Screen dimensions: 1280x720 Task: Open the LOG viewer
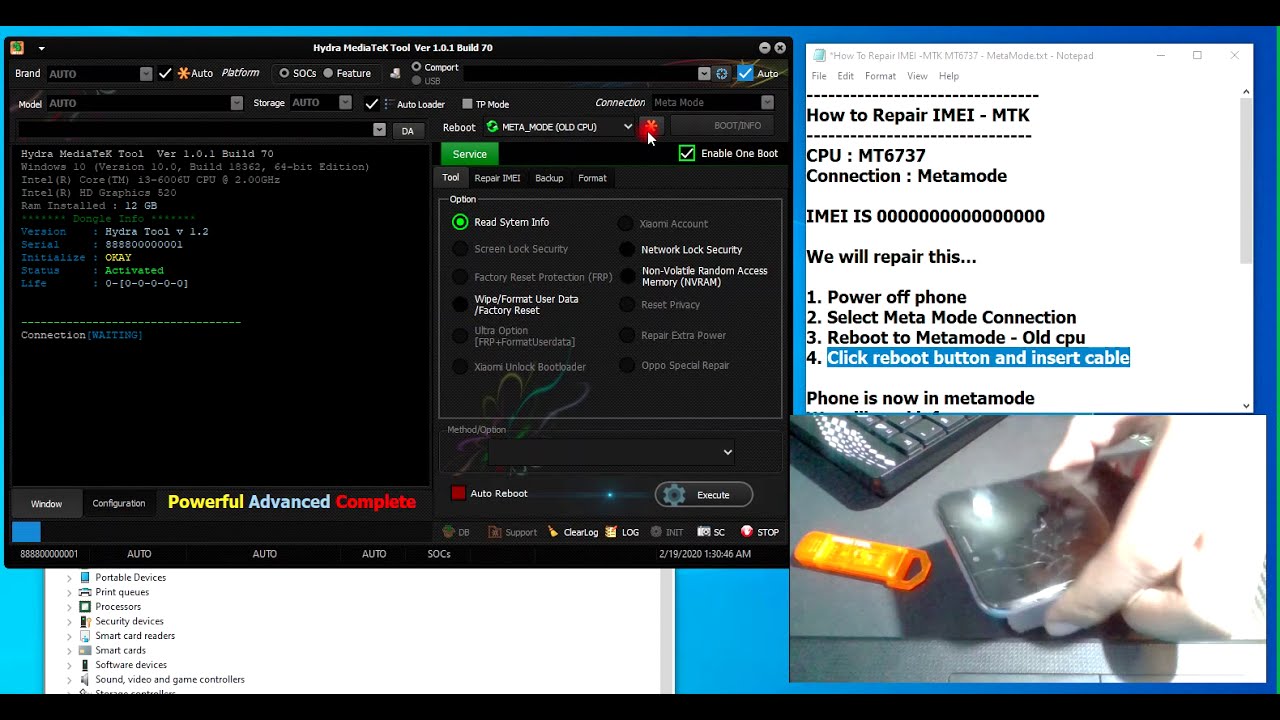click(x=621, y=532)
